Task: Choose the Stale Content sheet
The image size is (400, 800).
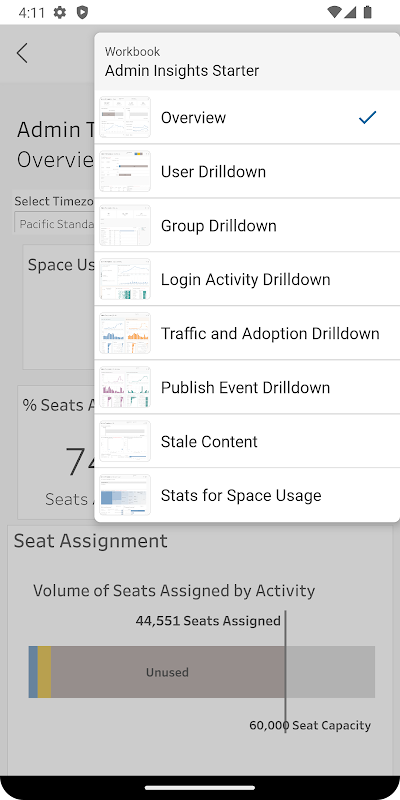Action: point(247,442)
